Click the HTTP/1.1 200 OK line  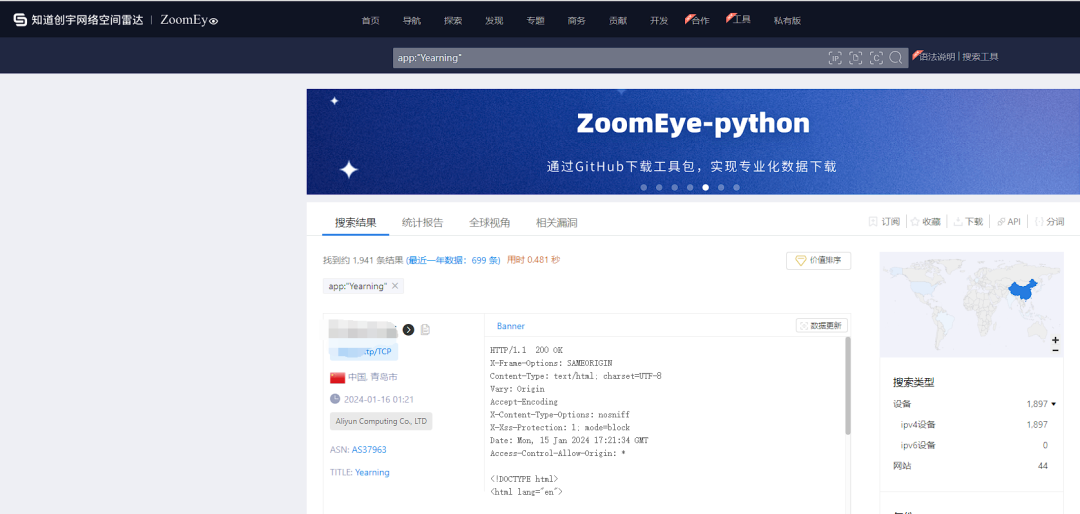tap(526, 350)
